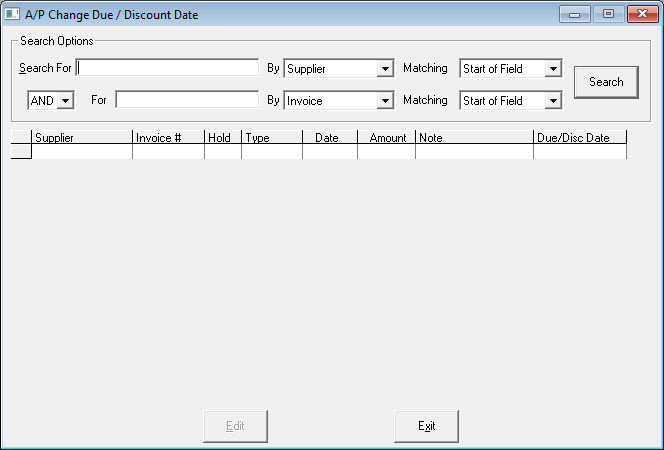Click the Due/Disc Date column header
Screen dimensions: 664x450
coord(580,138)
